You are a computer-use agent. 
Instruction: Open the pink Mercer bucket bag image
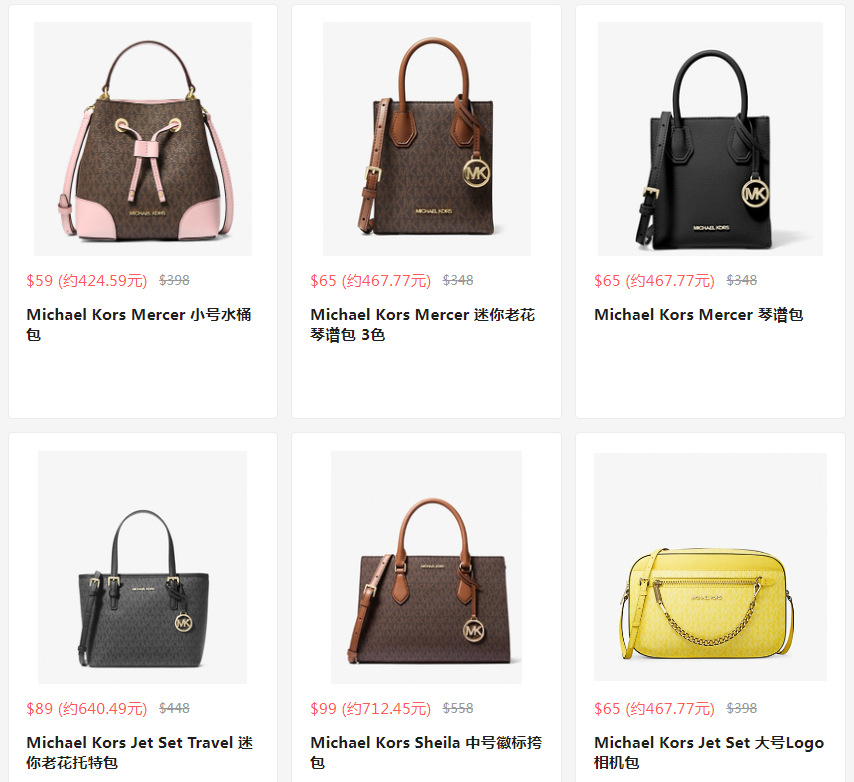(x=143, y=139)
